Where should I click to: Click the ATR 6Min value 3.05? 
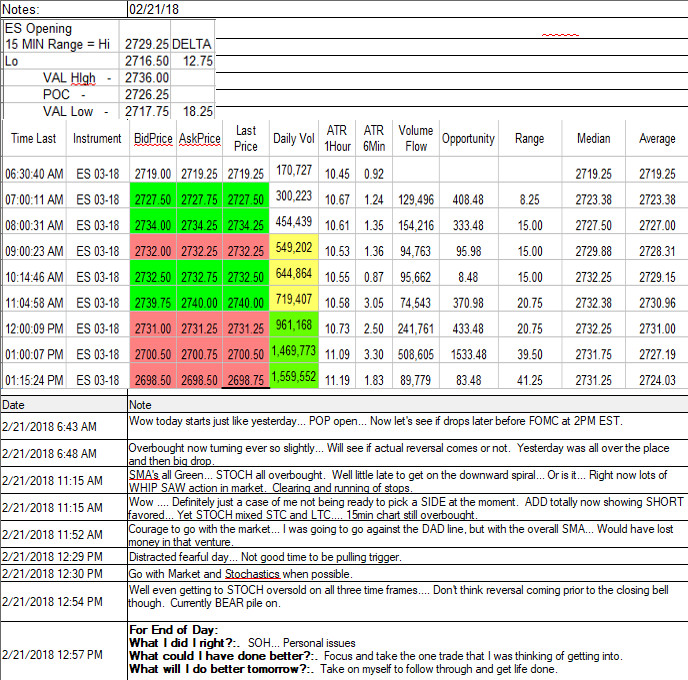(374, 303)
